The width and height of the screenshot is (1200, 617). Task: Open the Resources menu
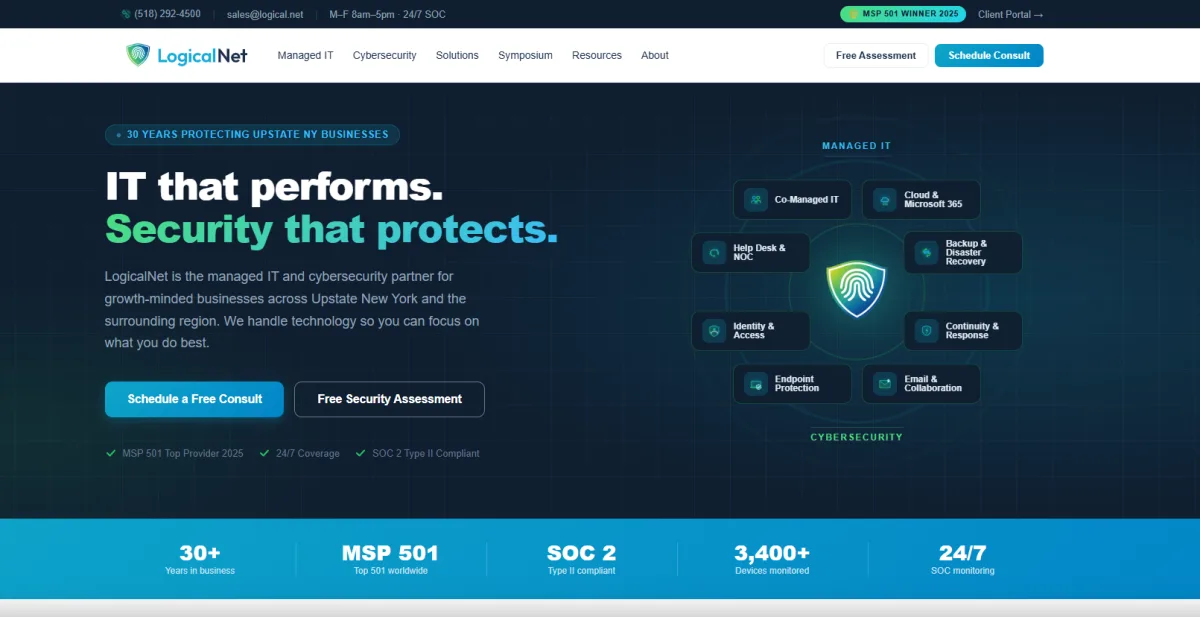click(597, 55)
